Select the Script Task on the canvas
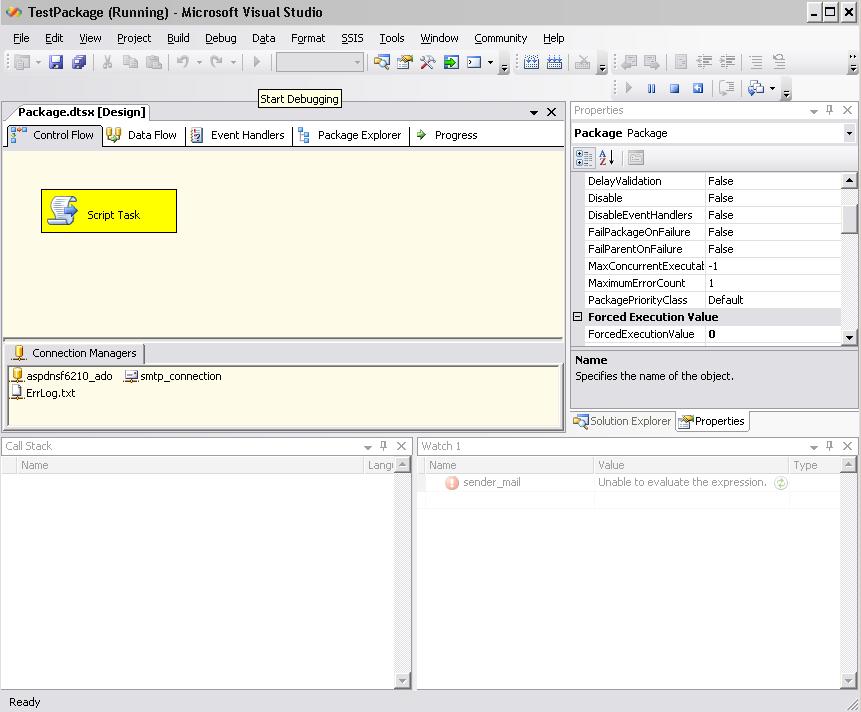Screen dimensions: 861x712 109,211
